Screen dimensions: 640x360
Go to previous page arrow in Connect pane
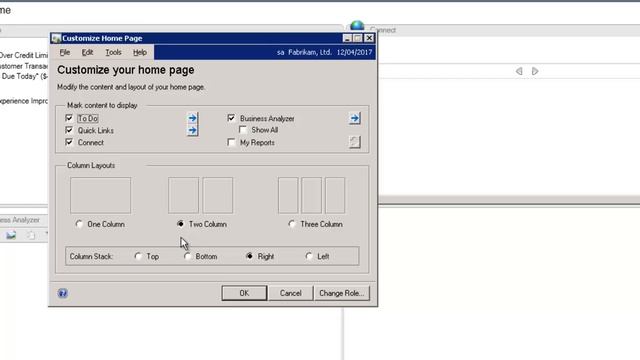(519, 71)
